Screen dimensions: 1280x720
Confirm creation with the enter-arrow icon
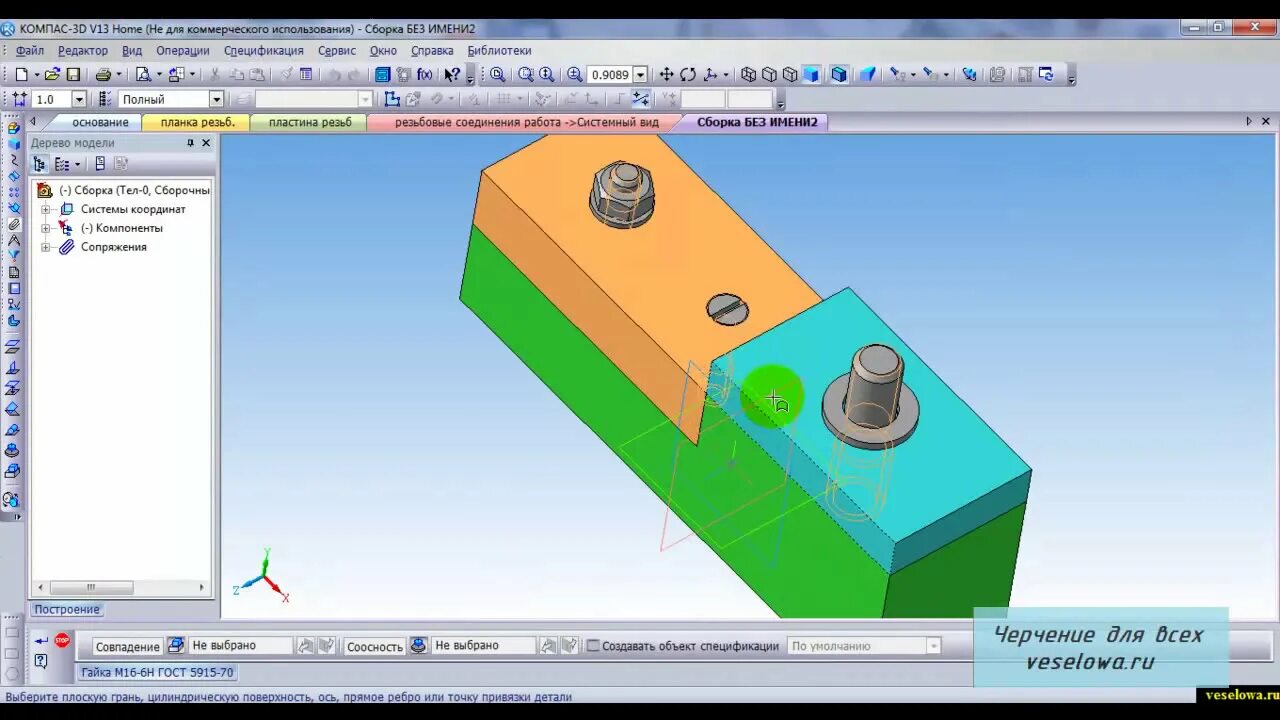point(41,641)
